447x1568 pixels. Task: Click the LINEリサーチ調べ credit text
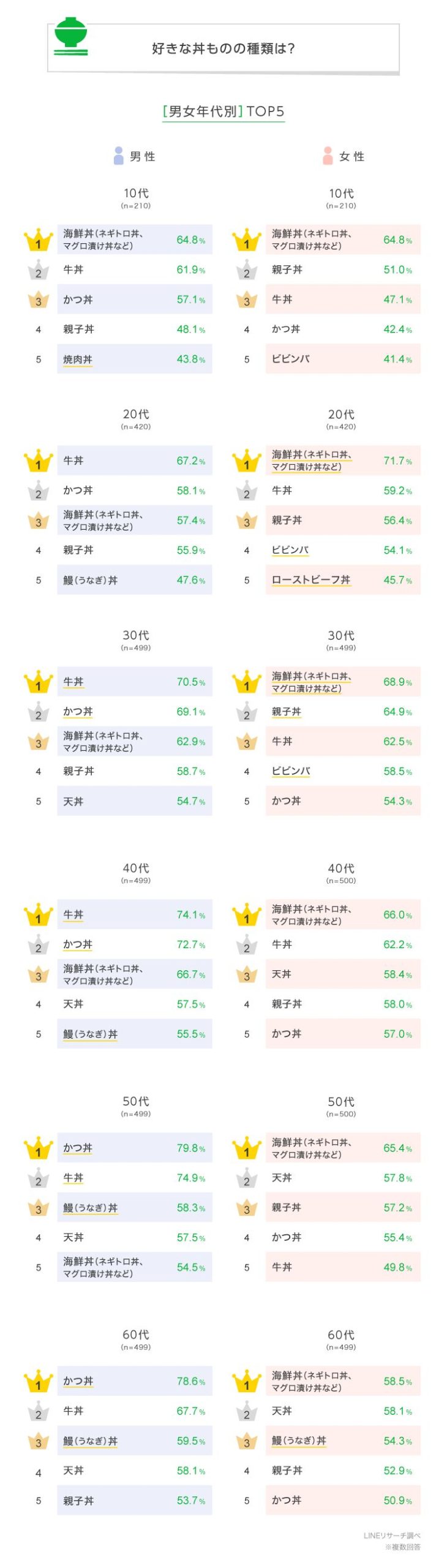(x=392, y=1535)
